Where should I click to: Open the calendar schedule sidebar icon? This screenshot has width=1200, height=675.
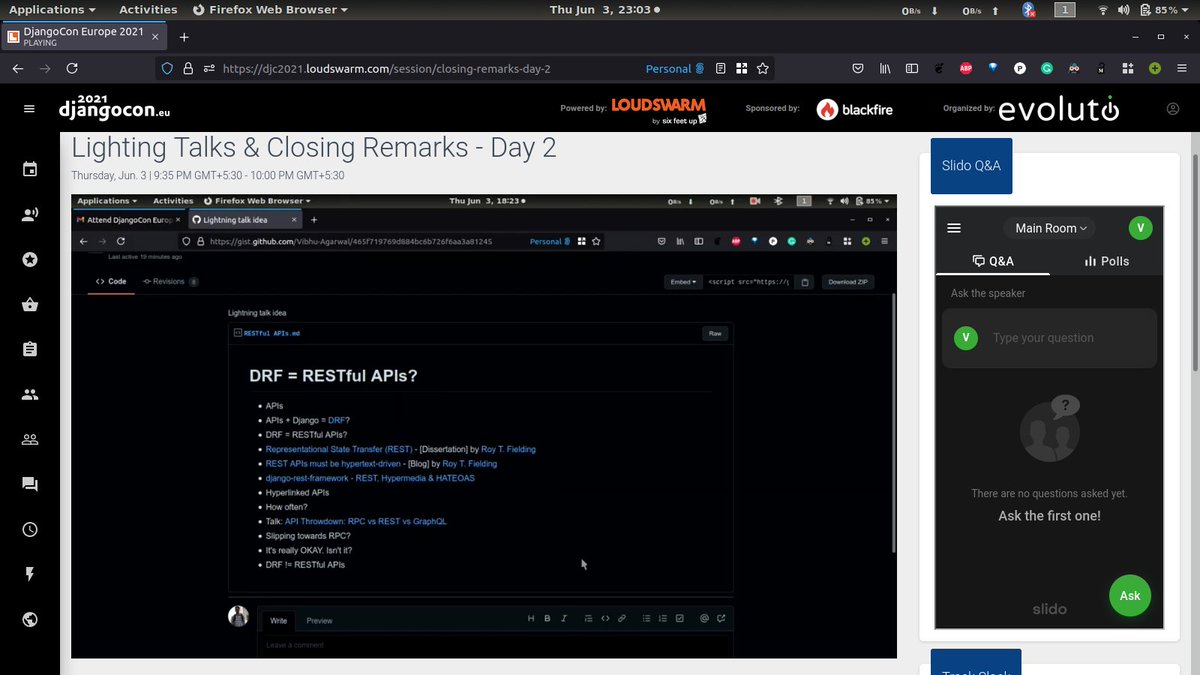pos(30,169)
